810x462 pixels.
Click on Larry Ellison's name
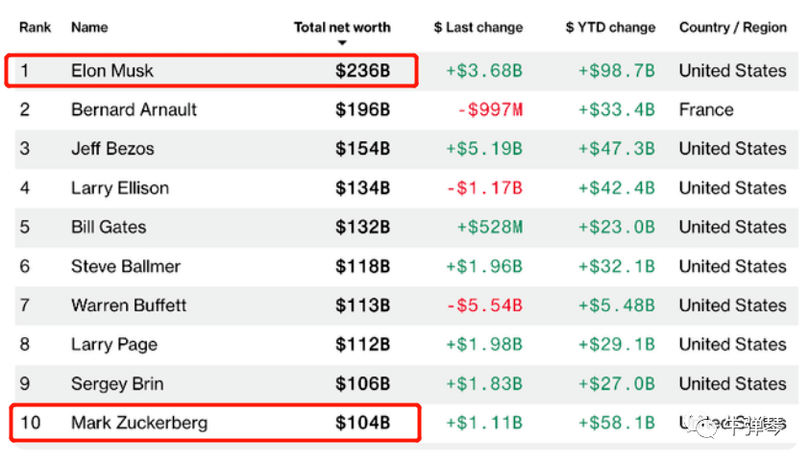pyautogui.click(x=120, y=188)
